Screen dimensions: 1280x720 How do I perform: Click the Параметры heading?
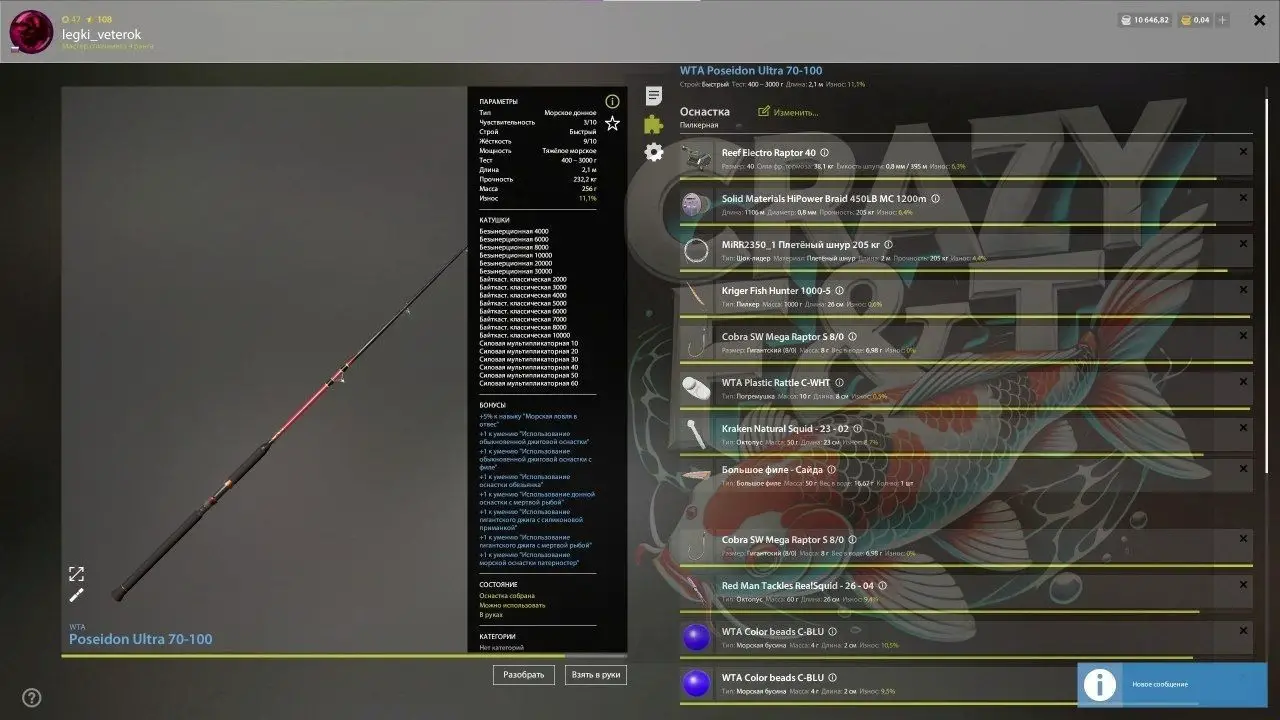[498, 101]
